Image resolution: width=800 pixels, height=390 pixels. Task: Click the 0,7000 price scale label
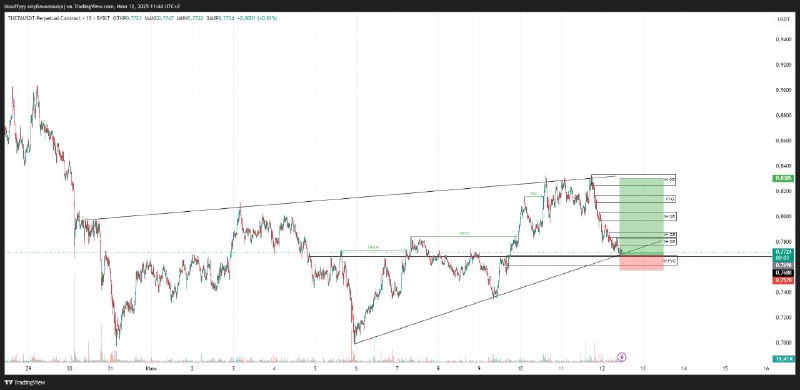click(x=783, y=343)
